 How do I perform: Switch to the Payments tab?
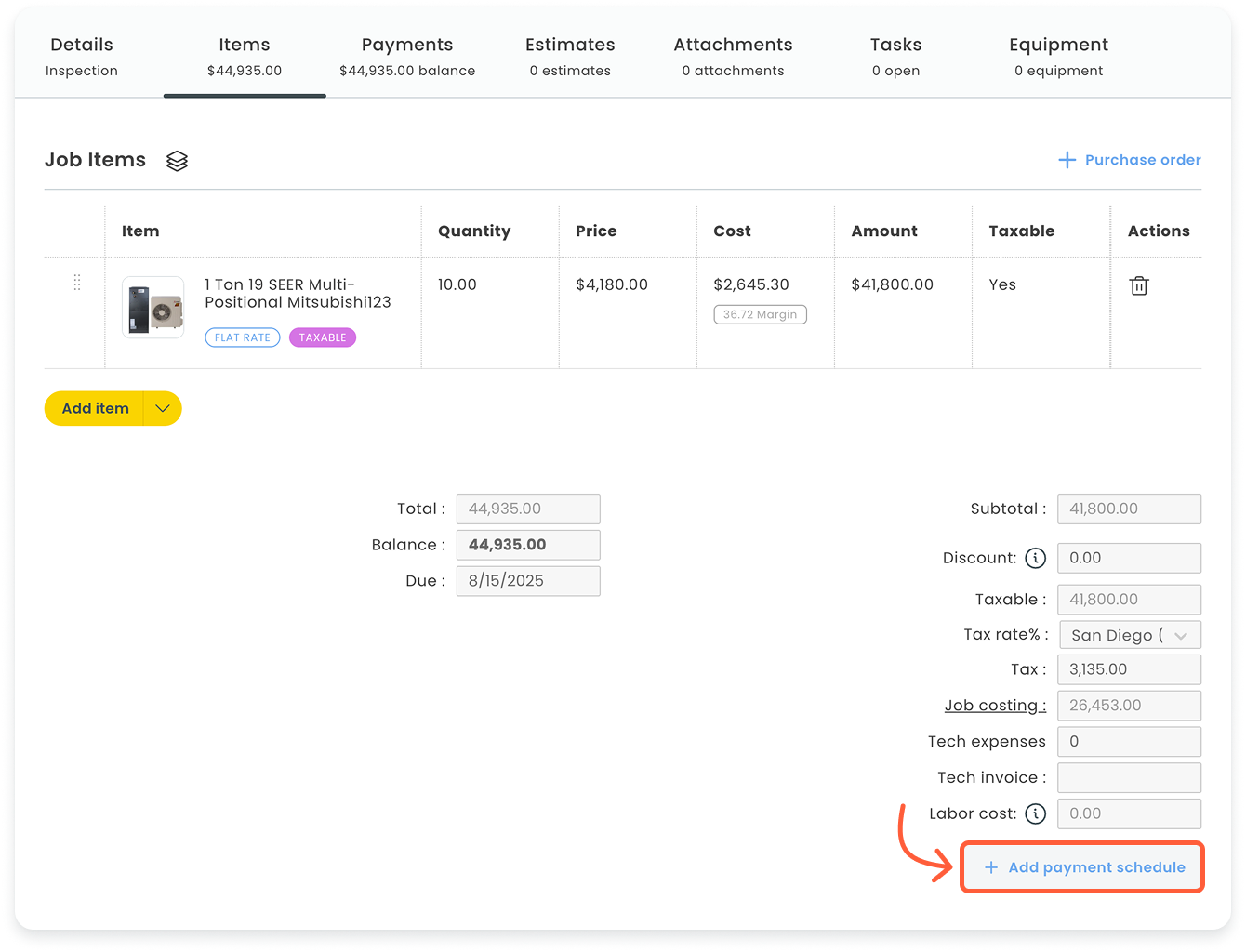[x=406, y=44]
